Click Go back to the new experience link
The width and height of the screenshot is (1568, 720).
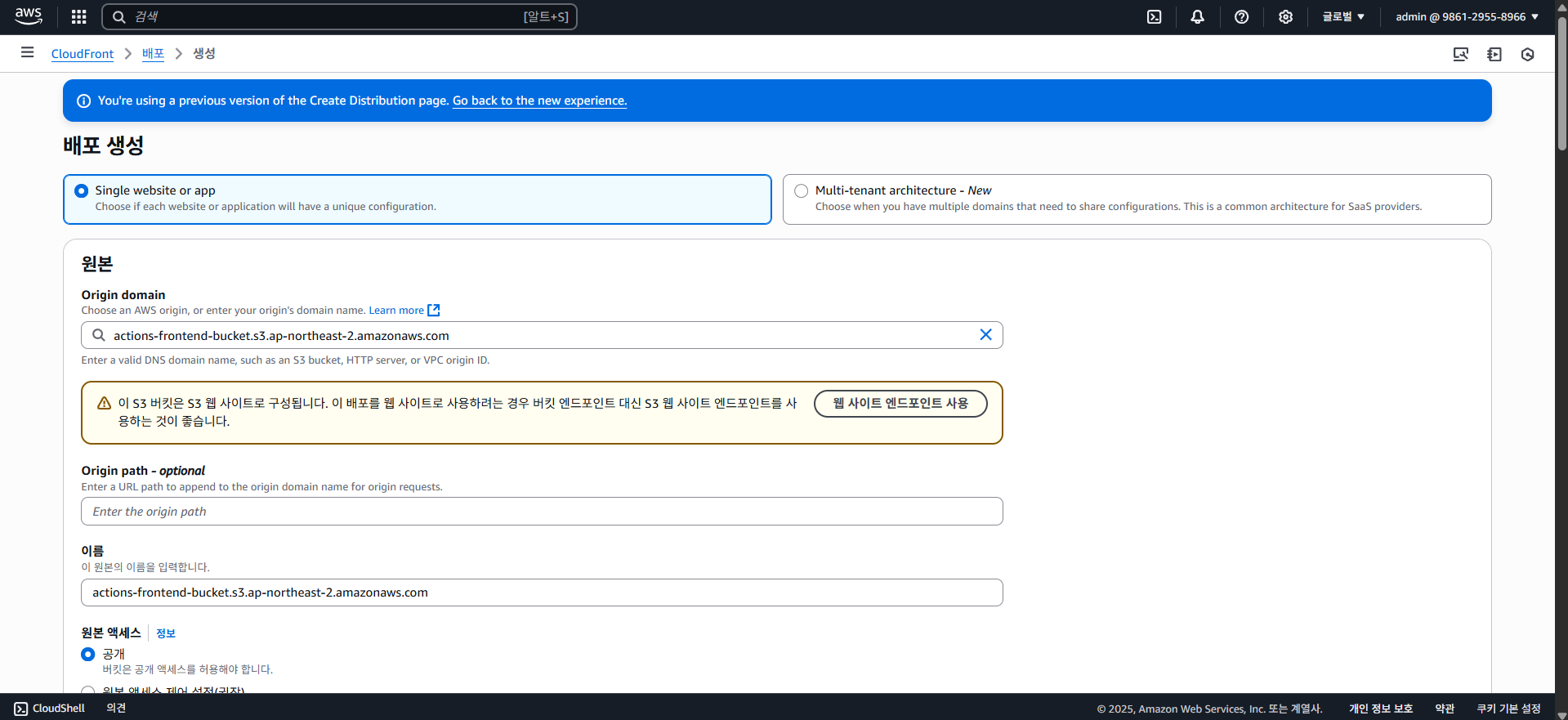[x=539, y=101]
